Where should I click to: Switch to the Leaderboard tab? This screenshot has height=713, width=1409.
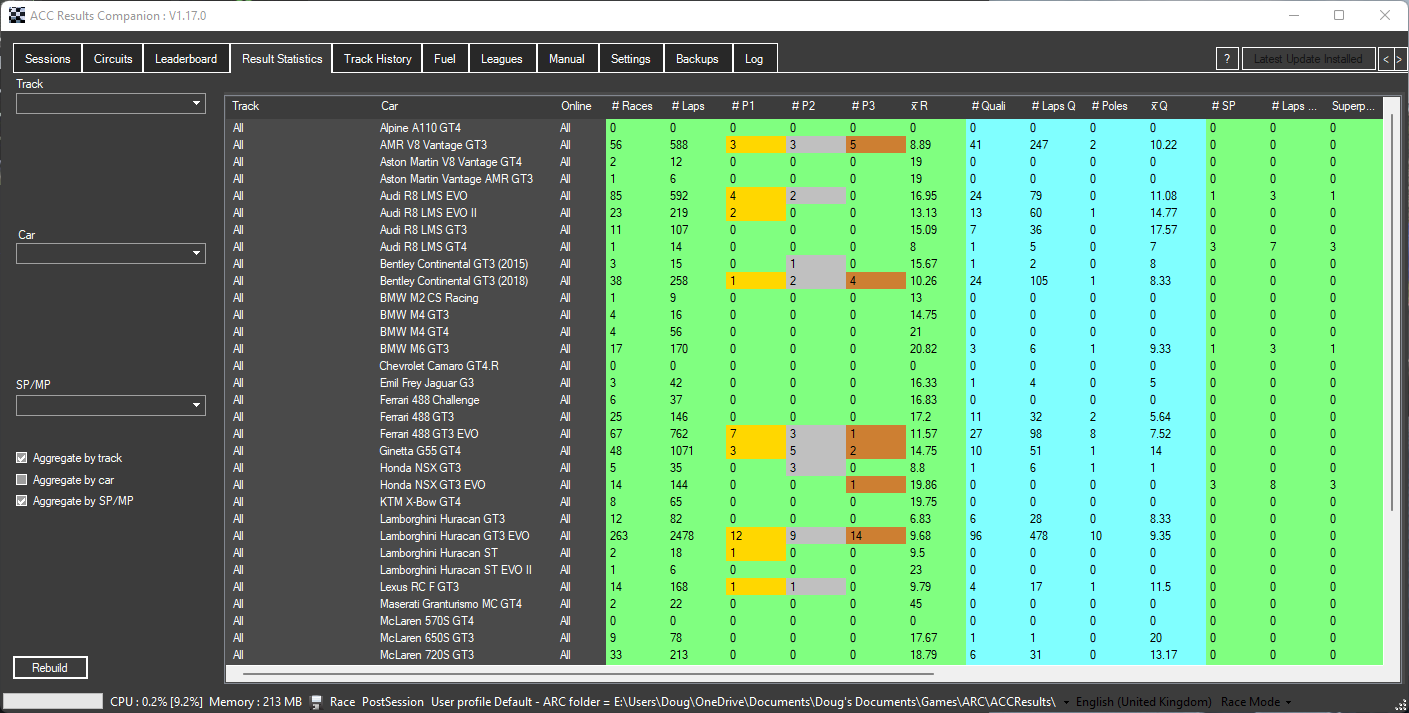(x=186, y=59)
